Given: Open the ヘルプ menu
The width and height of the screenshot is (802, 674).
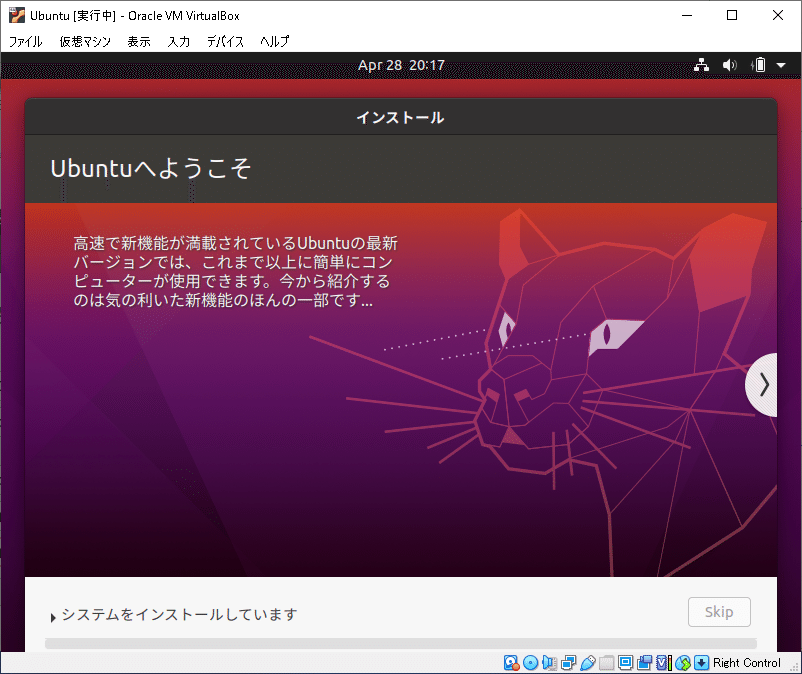Looking at the screenshot, I should point(275,41).
